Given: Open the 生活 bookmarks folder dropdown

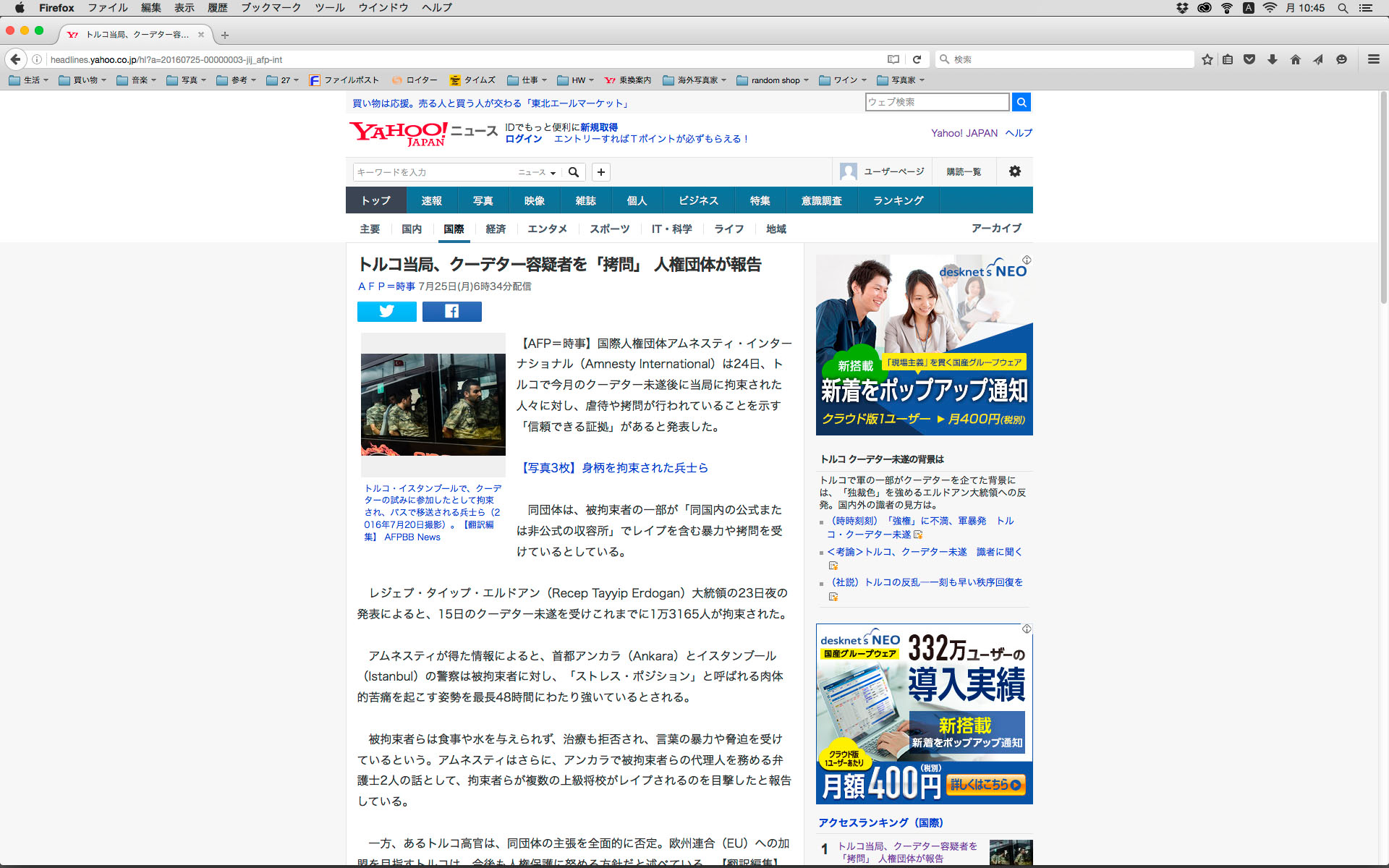Looking at the screenshot, I should pos(30,80).
